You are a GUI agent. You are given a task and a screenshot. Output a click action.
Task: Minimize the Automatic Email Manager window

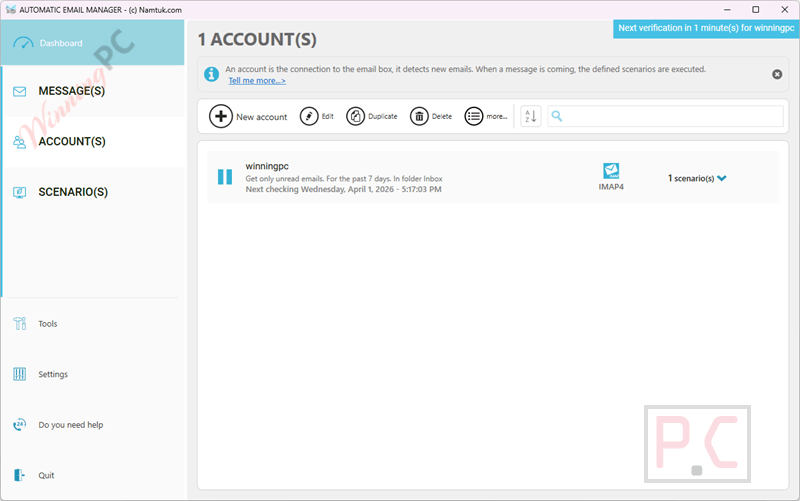727,10
